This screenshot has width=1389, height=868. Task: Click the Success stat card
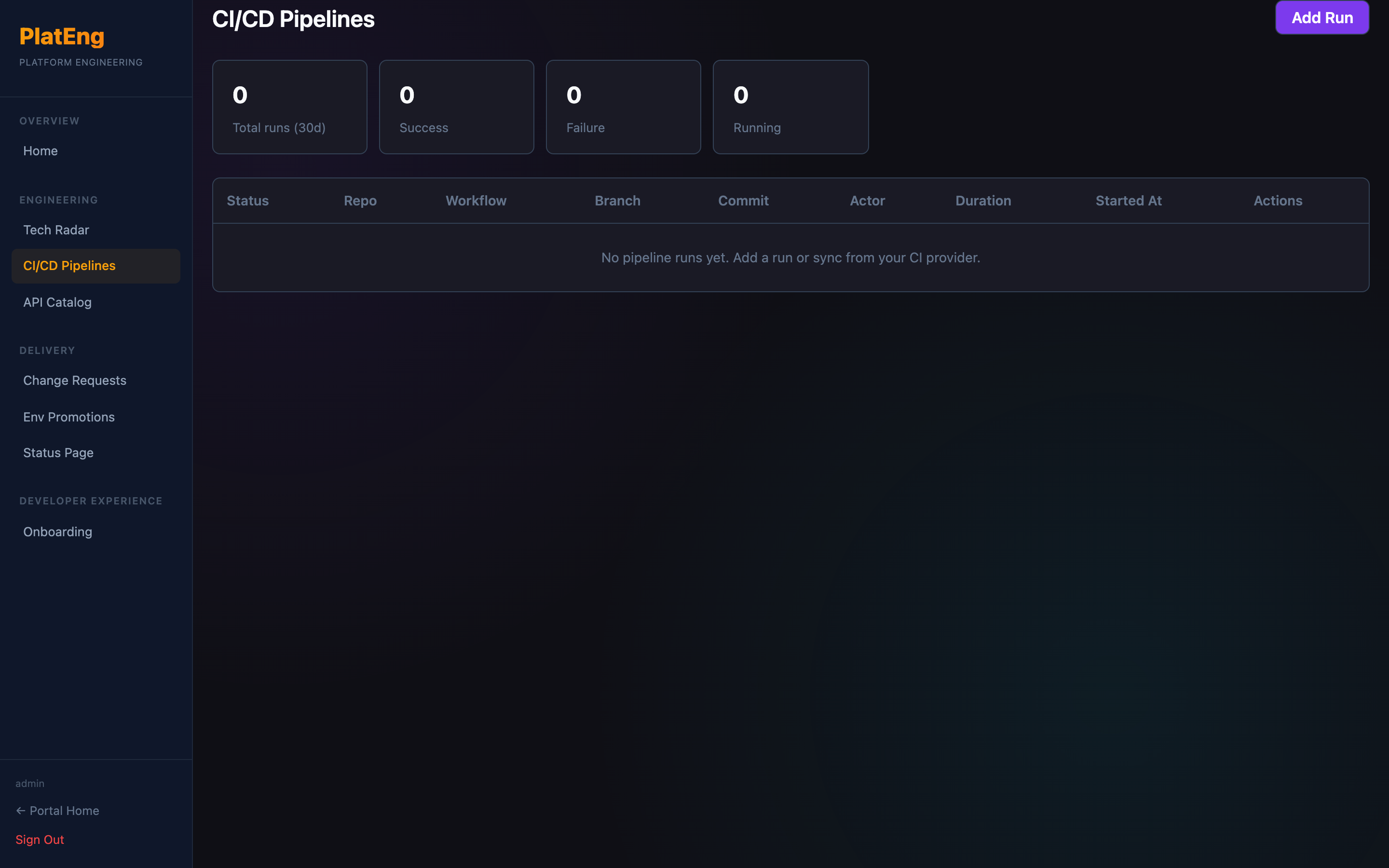(456, 107)
